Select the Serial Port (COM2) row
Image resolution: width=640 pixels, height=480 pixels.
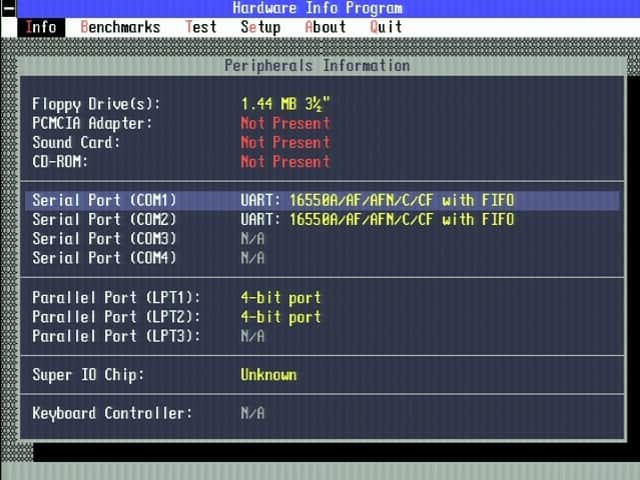click(322, 220)
